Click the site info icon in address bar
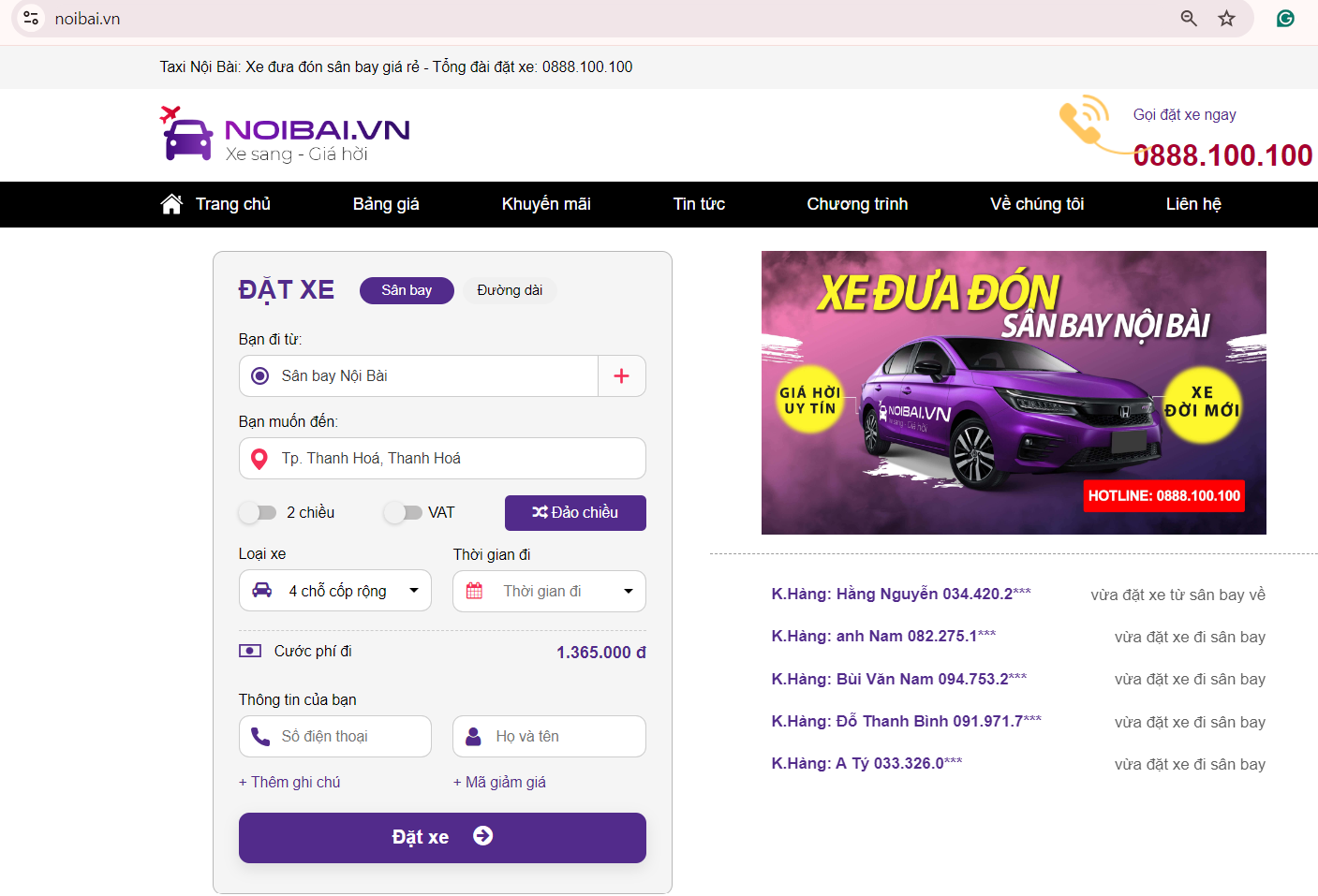Image resolution: width=1318 pixels, height=896 pixels. click(31, 18)
